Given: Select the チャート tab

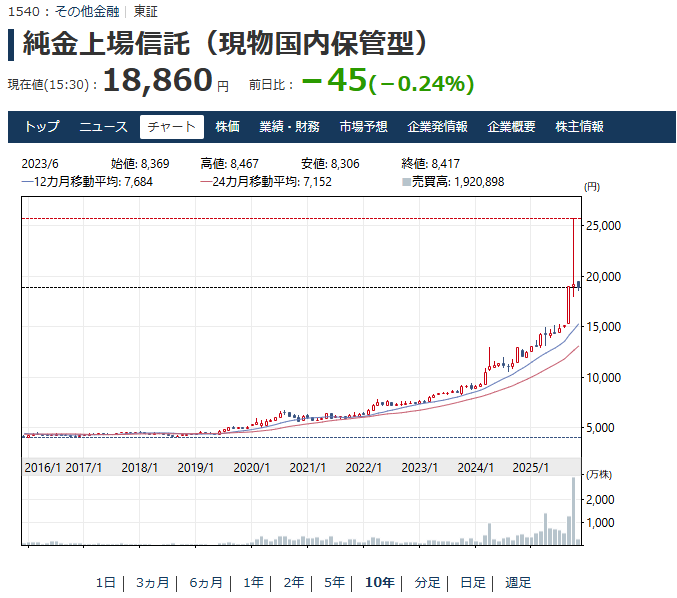Looking at the screenshot, I should point(172,127).
